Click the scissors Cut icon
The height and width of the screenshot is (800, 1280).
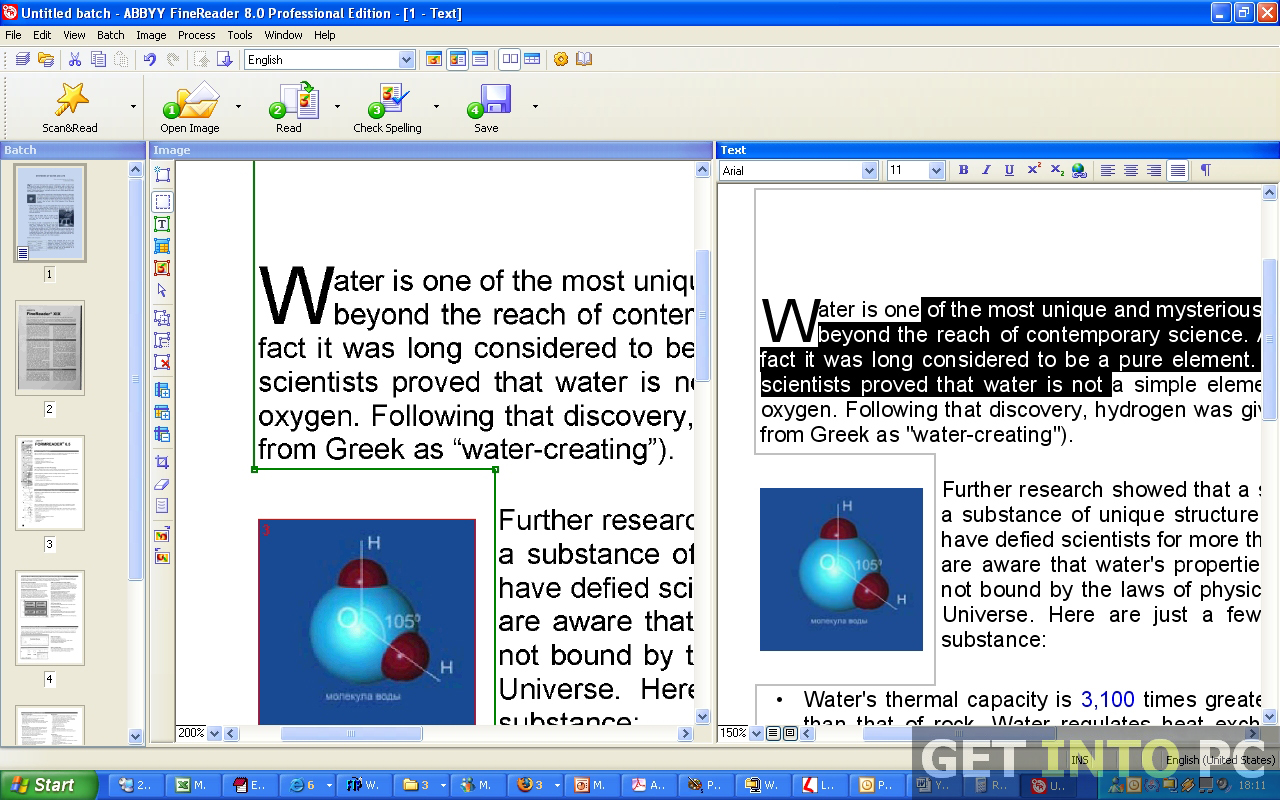(x=75, y=60)
